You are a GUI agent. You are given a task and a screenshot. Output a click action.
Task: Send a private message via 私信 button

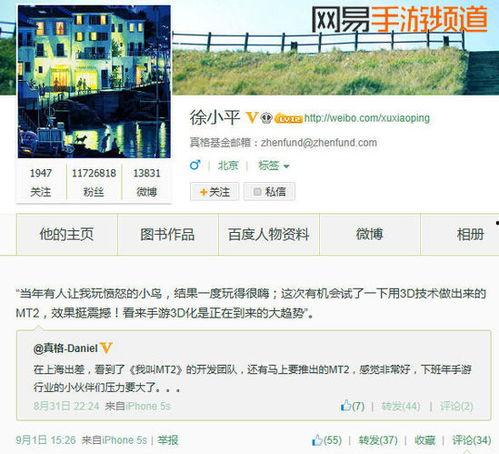point(269,192)
